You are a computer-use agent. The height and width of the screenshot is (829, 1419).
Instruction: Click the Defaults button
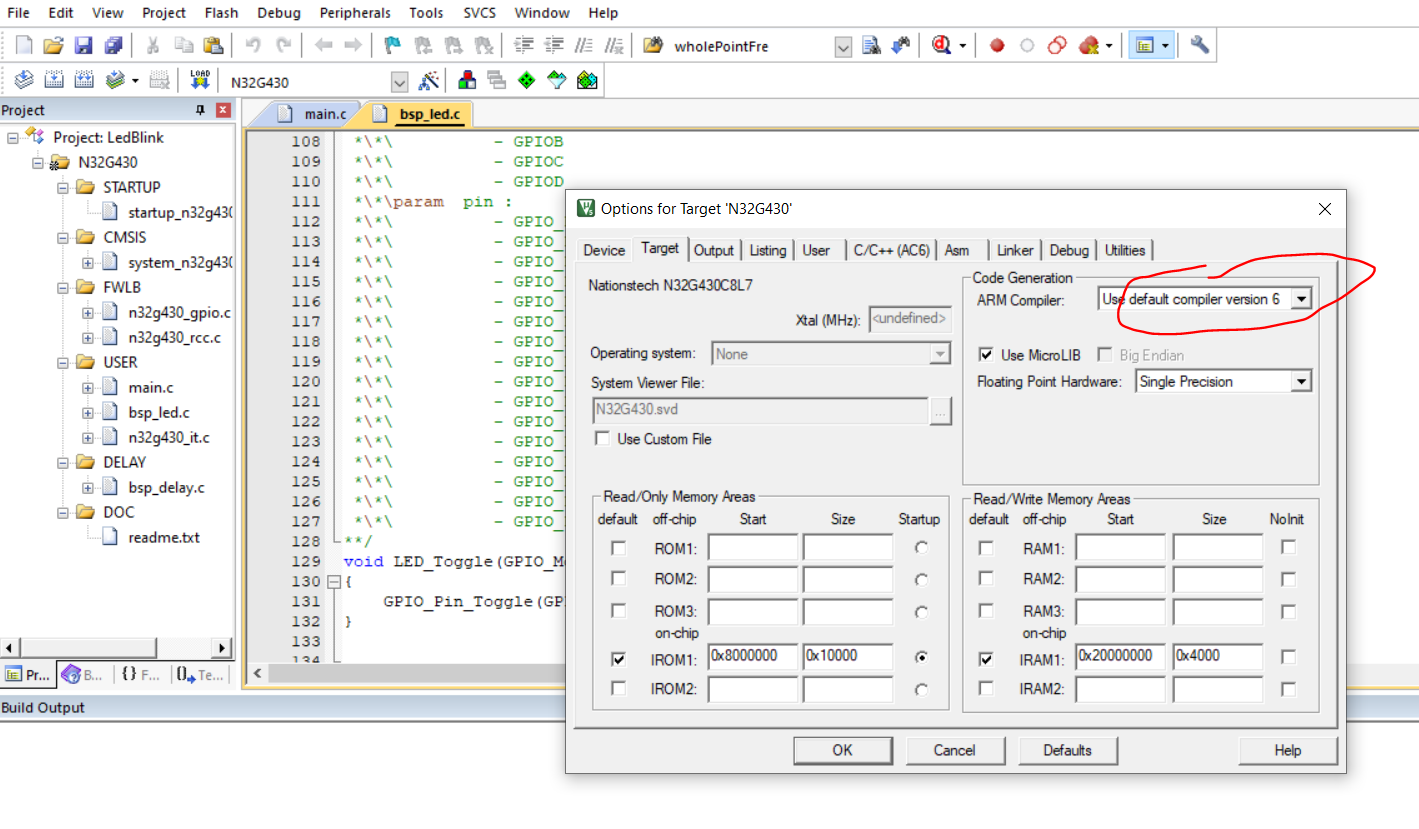point(1067,750)
